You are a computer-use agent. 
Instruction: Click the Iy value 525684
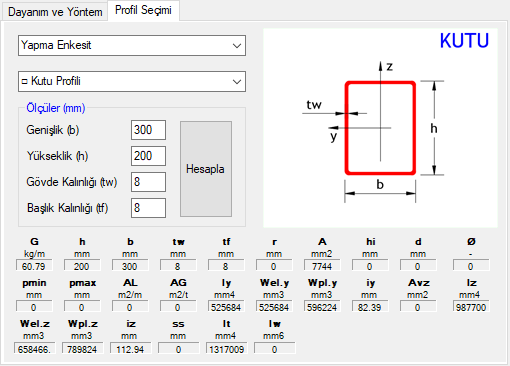[x=226, y=307]
